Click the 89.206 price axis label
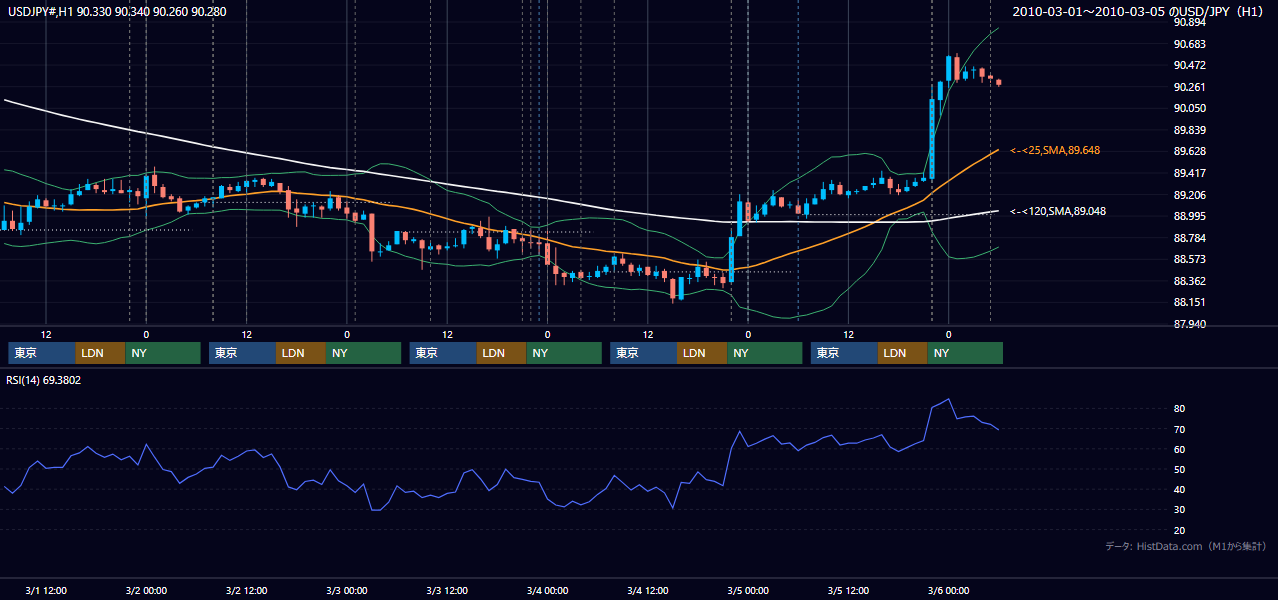 1189,195
